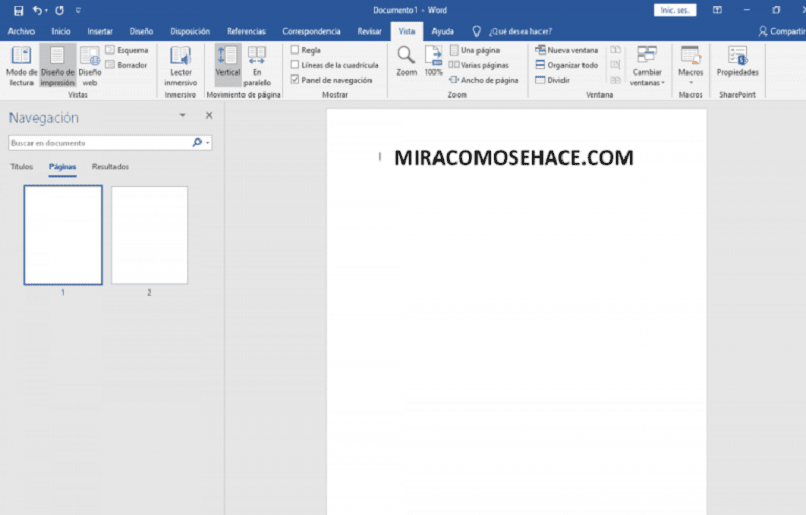
Task: Click the Redo/Repeat icon
Action: (x=60, y=10)
